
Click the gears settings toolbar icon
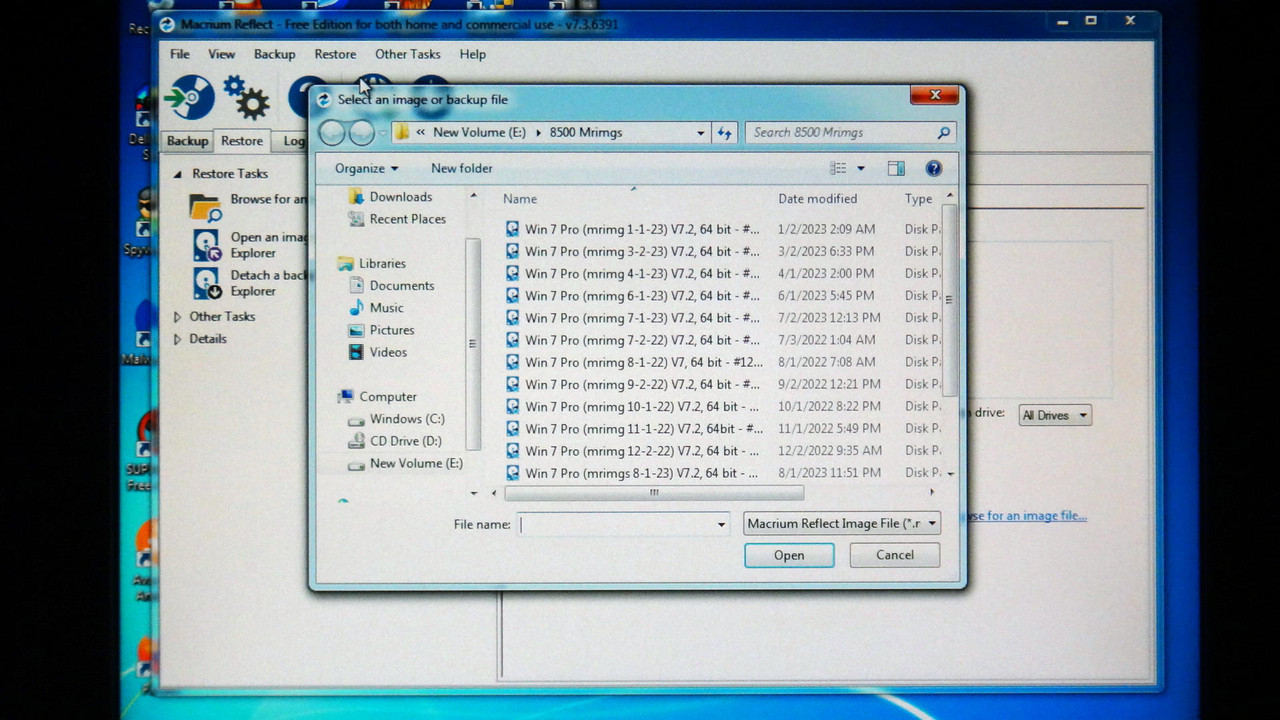tap(247, 97)
